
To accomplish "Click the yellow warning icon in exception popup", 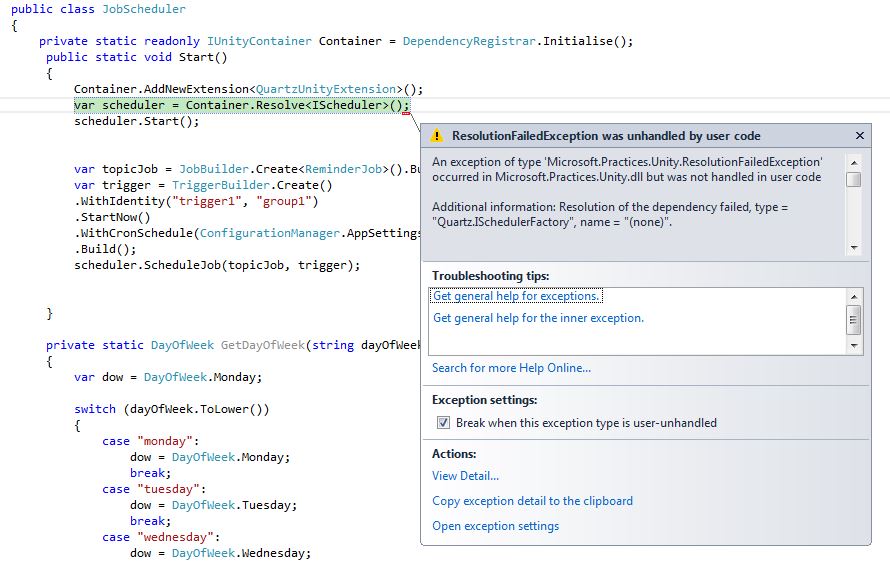I will [x=437, y=136].
